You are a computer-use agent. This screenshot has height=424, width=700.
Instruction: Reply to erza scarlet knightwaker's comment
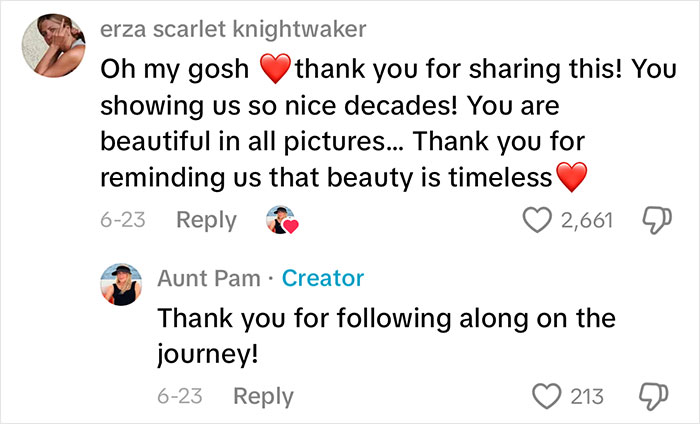206,220
